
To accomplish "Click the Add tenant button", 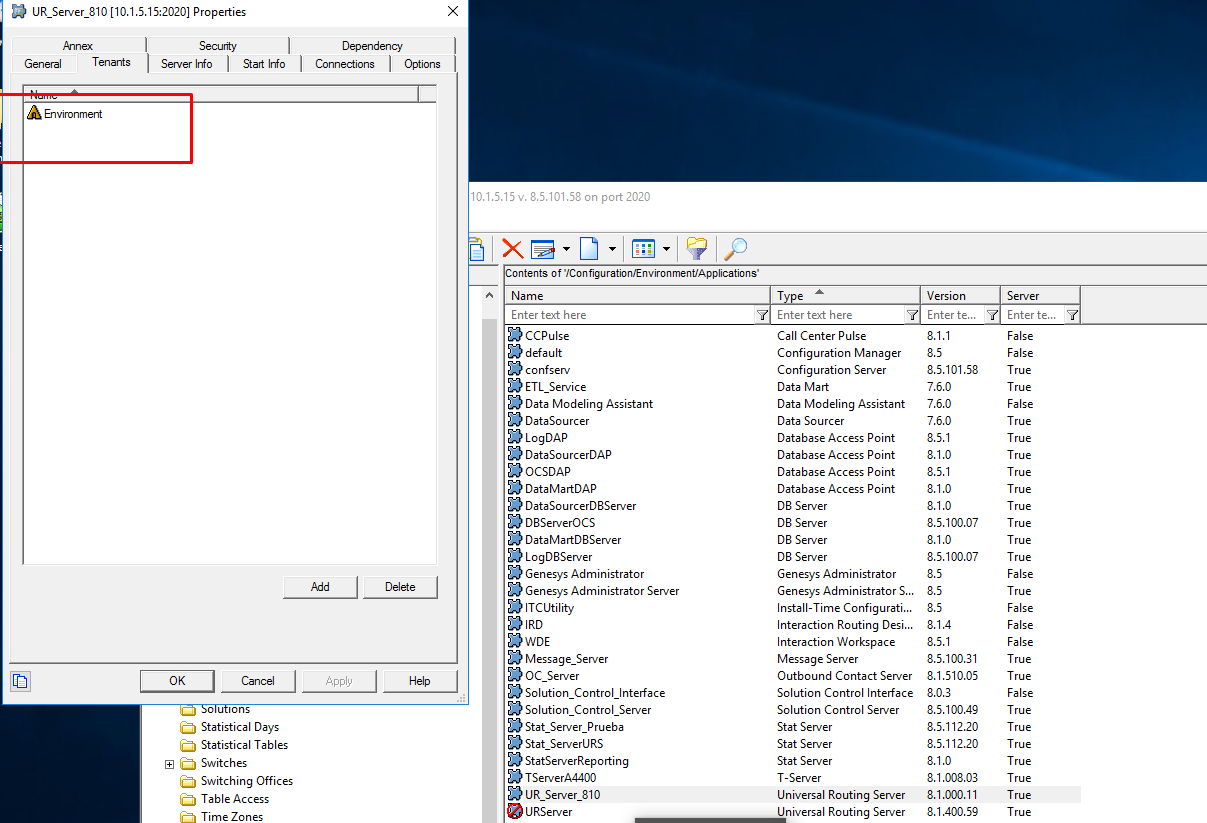I will coord(320,587).
